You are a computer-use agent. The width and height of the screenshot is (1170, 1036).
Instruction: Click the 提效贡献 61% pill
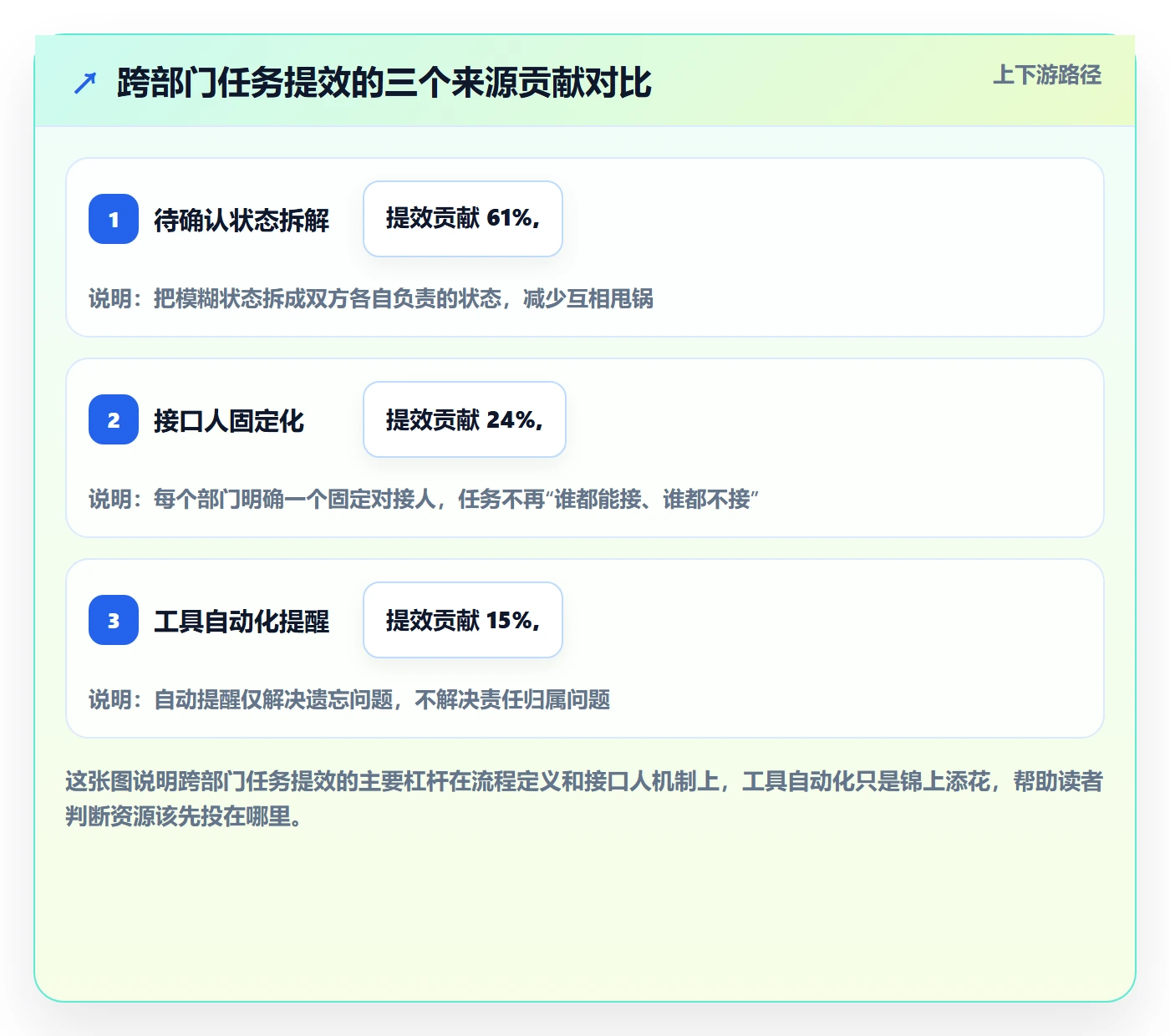click(463, 219)
